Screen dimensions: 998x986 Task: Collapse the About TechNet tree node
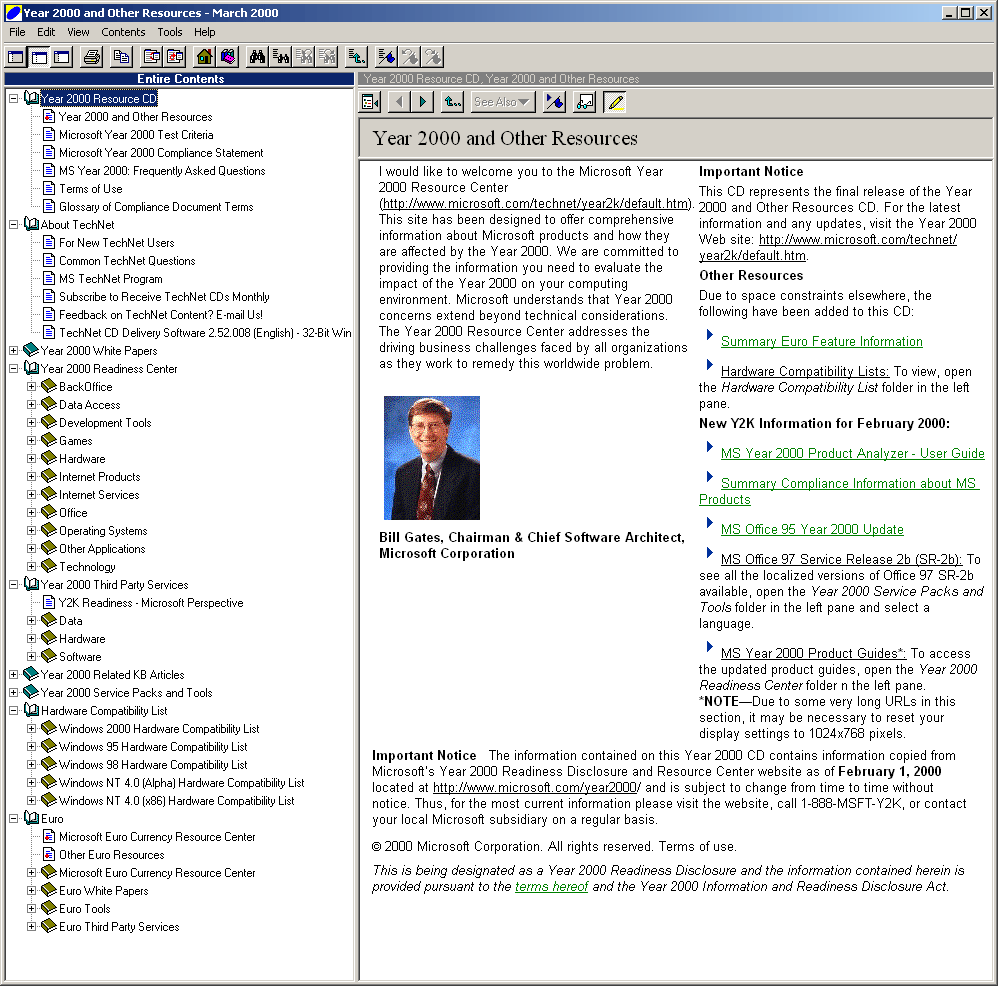pos(13,225)
